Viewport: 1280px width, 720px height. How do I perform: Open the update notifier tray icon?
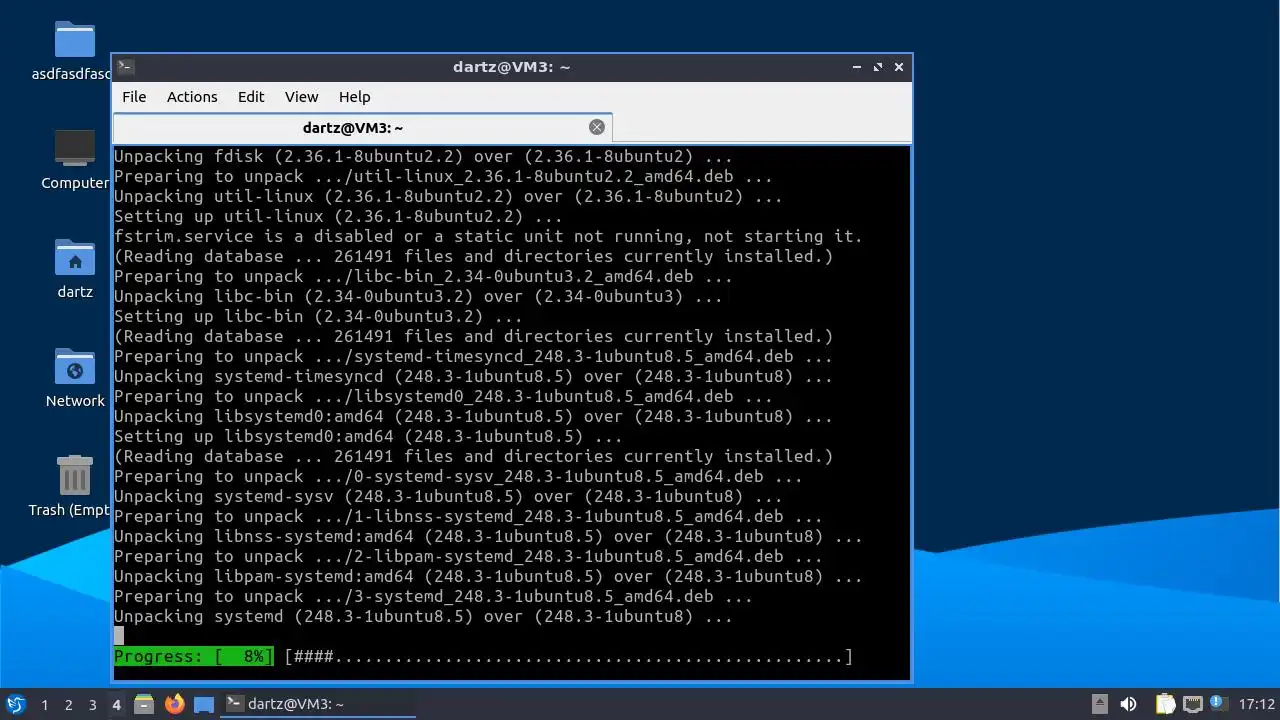point(1218,704)
